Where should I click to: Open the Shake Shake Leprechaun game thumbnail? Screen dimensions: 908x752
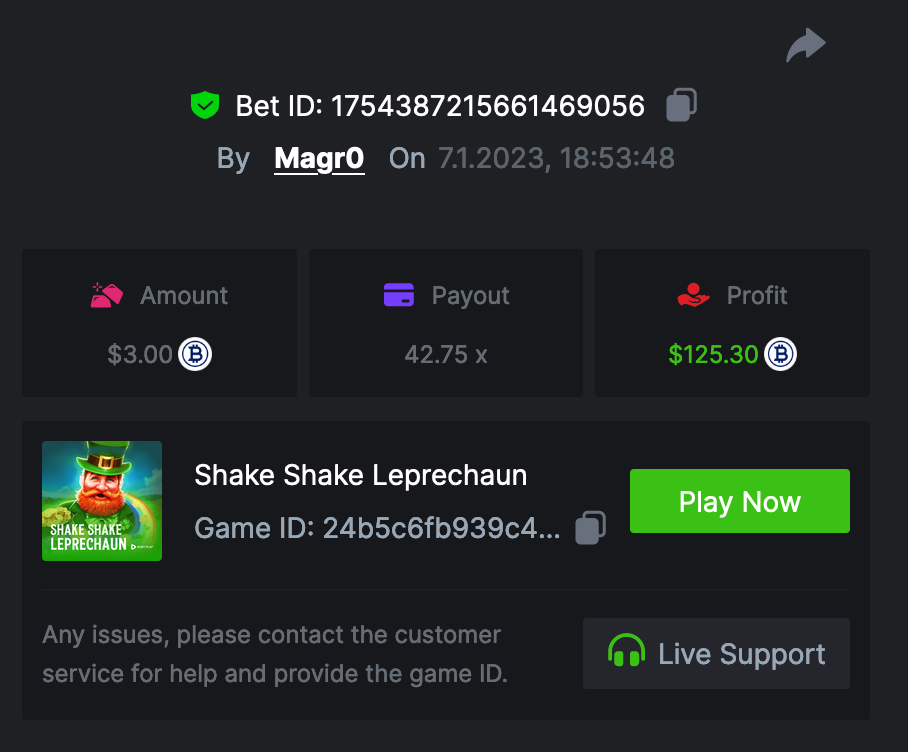pos(102,501)
